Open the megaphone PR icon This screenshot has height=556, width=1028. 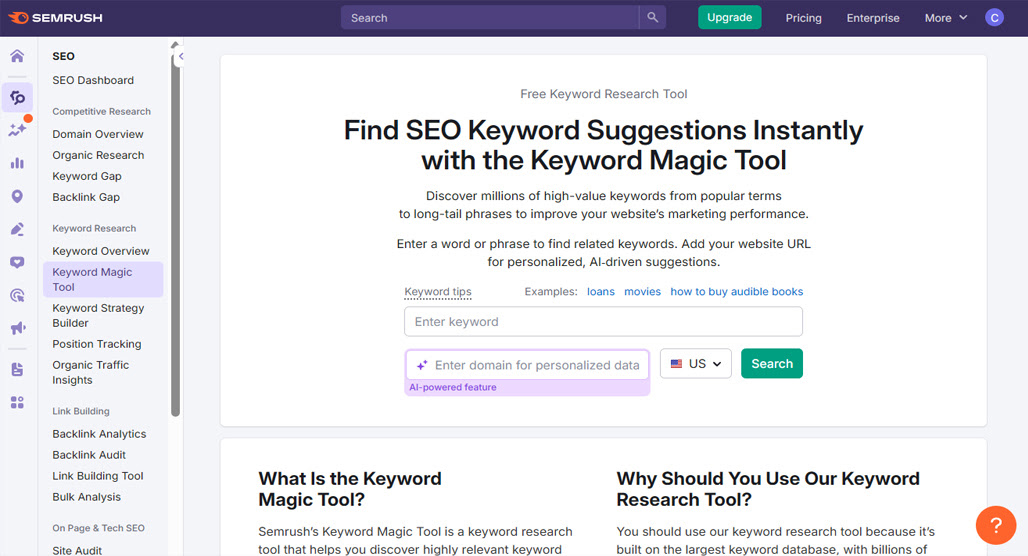coord(18,328)
